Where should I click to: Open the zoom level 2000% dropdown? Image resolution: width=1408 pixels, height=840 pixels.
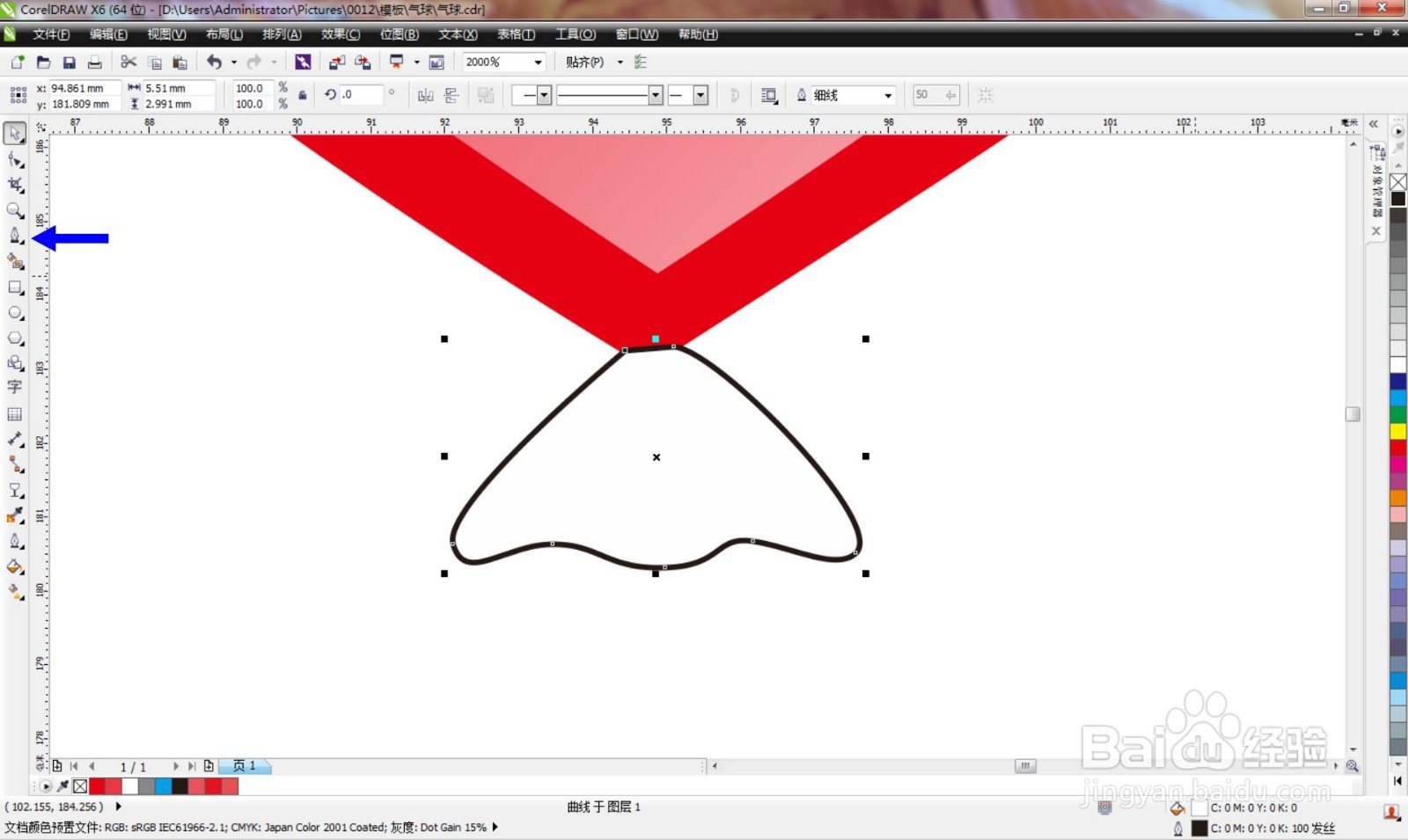point(538,62)
